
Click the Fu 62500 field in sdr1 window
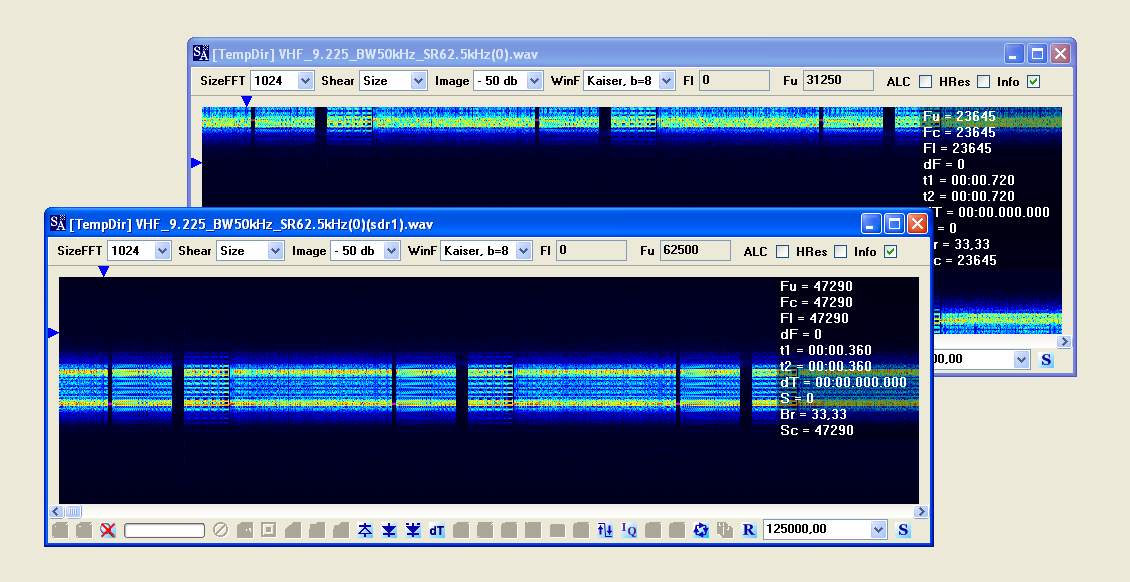click(x=695, y=251)
